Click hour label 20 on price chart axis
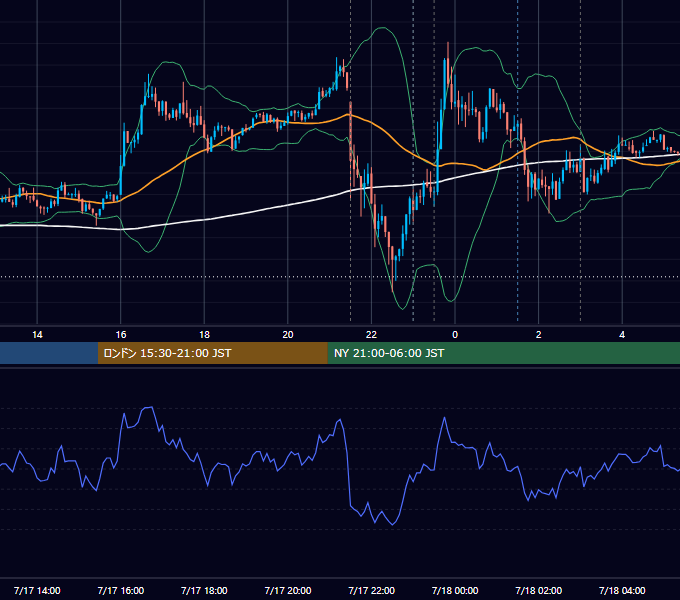Image resolution: width=680 pixels, height=600 pixels. pos(288,335)
